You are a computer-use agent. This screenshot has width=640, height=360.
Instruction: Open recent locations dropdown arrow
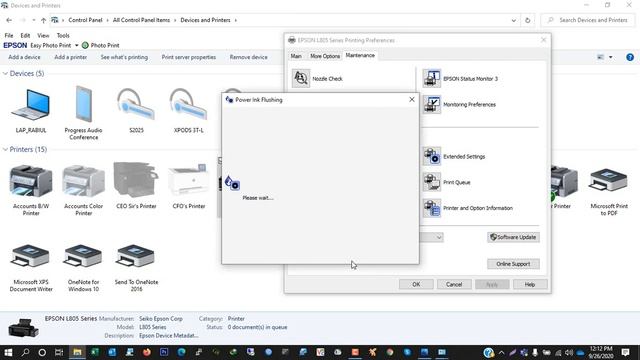[33, 20]
